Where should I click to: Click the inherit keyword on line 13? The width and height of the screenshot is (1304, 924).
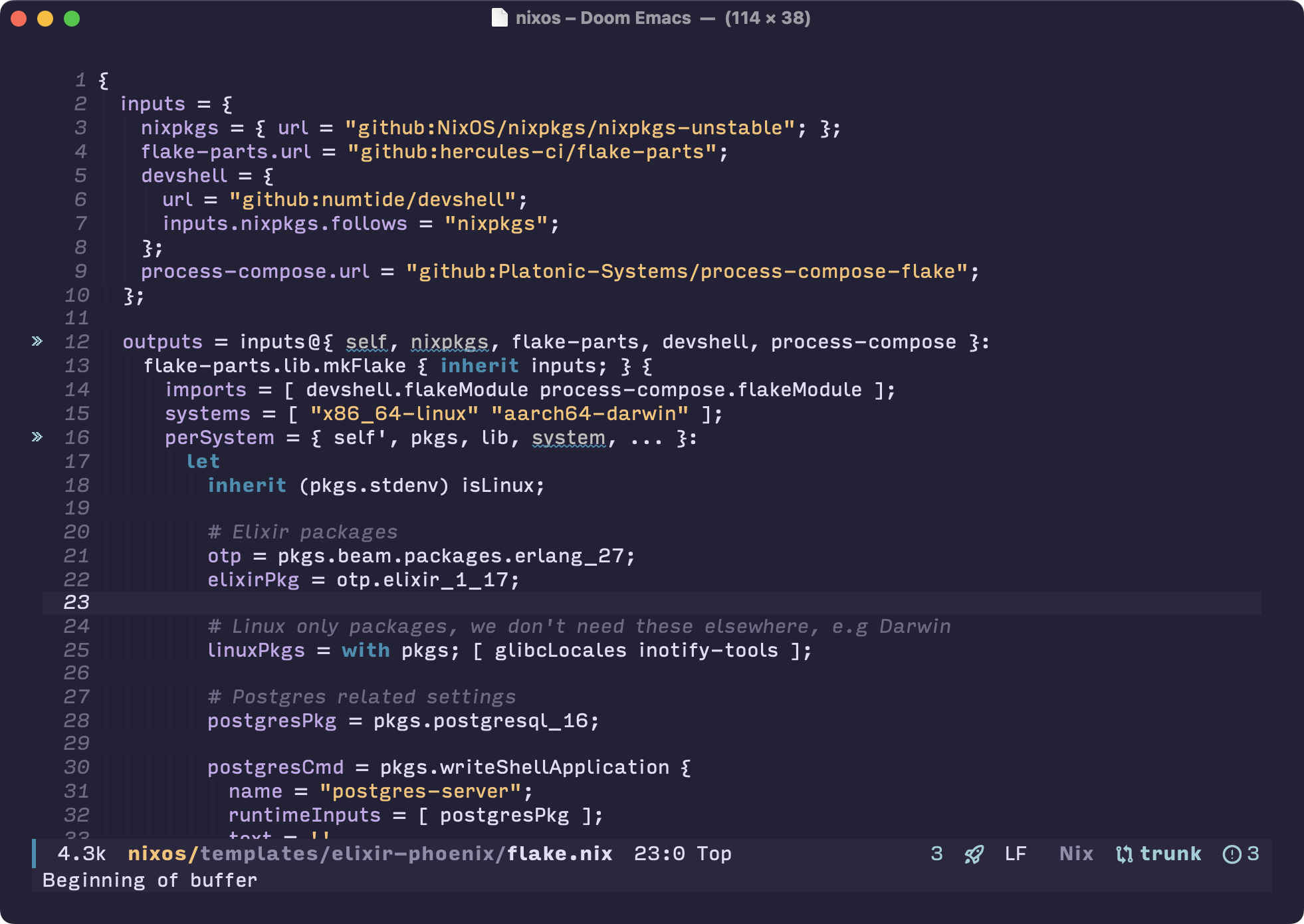click(479, 366)
